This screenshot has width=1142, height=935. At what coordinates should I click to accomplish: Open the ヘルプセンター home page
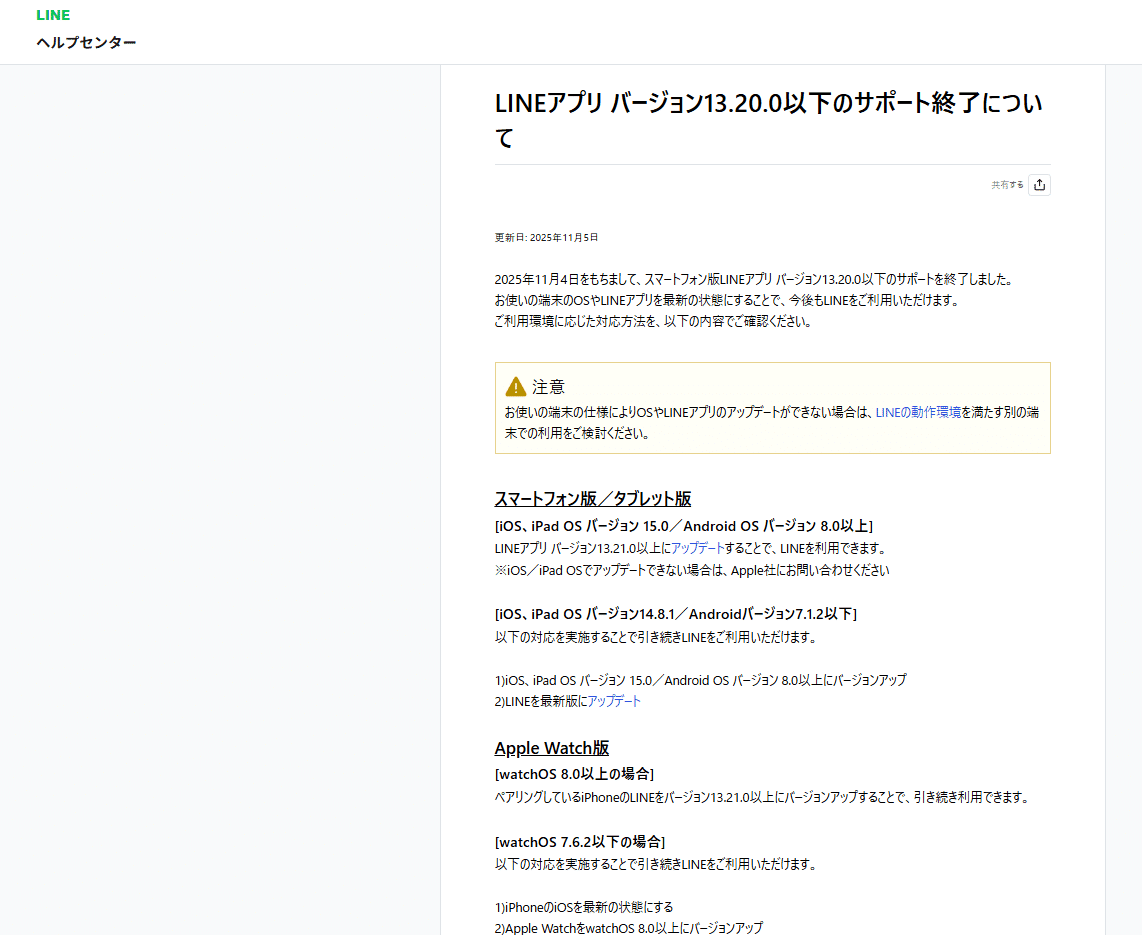[86, 43]
